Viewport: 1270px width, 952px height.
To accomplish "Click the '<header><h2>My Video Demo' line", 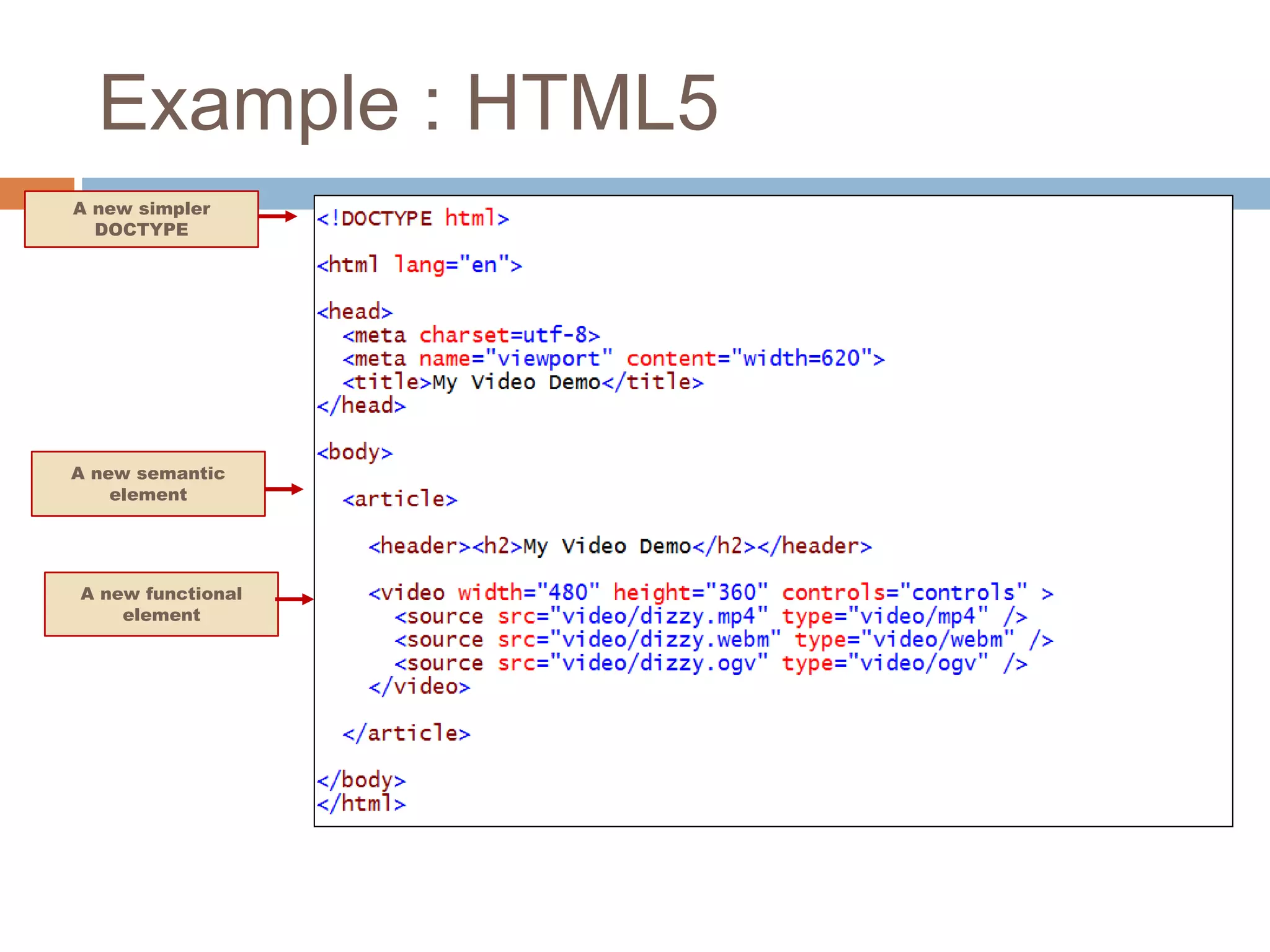I will pos(620,546).
